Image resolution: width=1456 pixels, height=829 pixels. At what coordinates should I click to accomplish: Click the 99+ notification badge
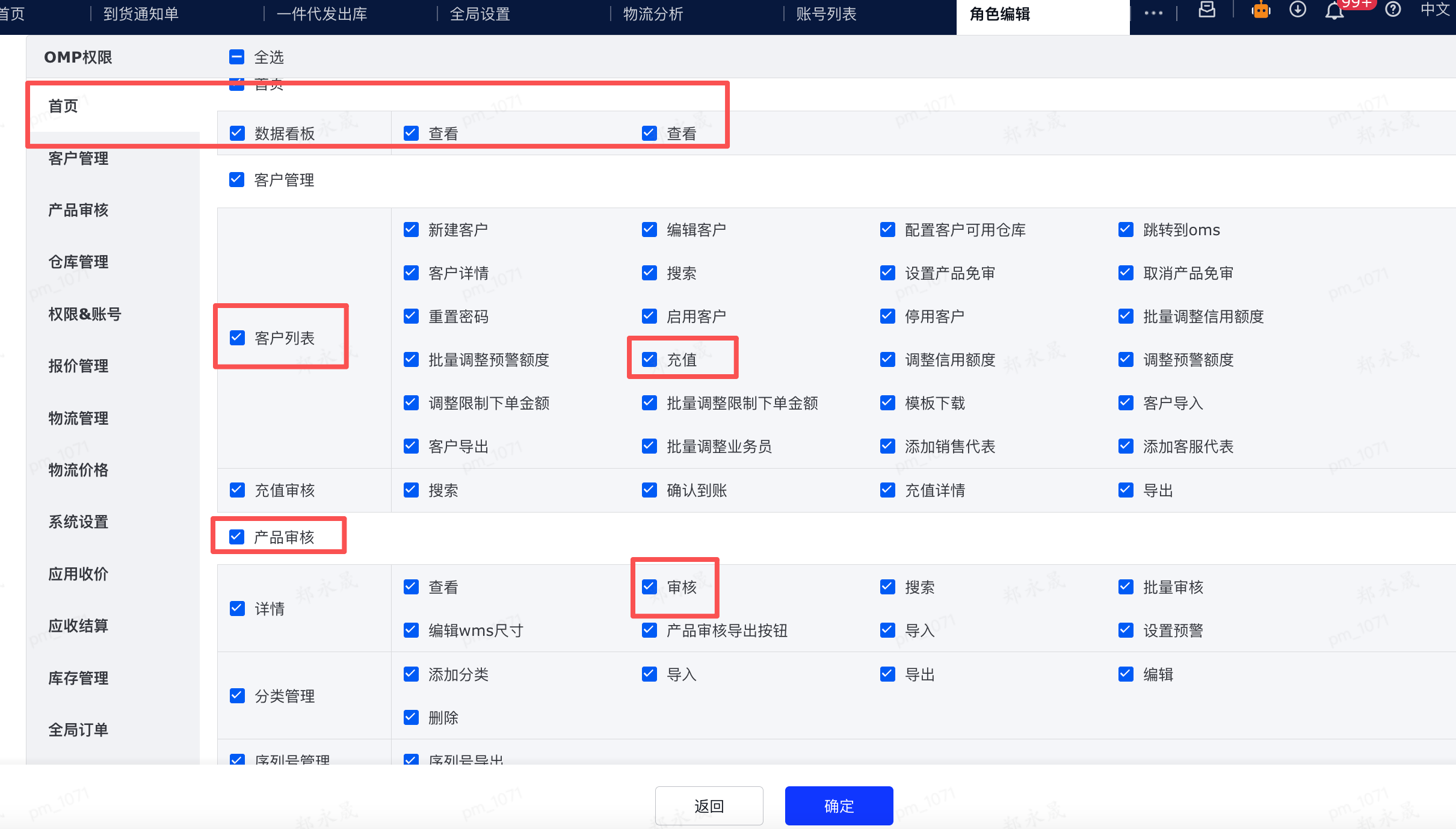[1356, 4]
